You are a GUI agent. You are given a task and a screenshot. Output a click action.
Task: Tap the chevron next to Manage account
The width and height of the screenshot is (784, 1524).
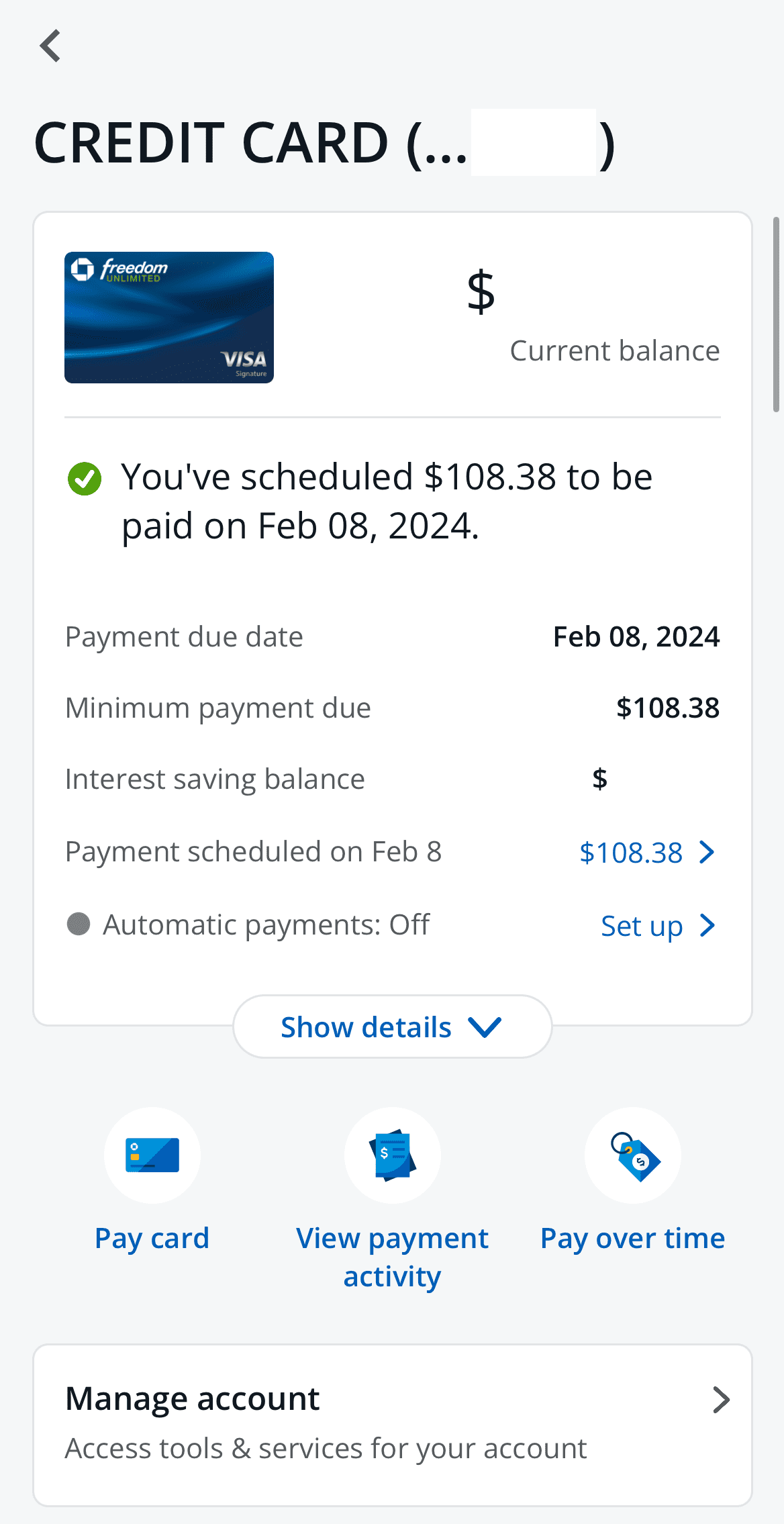pos(722,1399)
